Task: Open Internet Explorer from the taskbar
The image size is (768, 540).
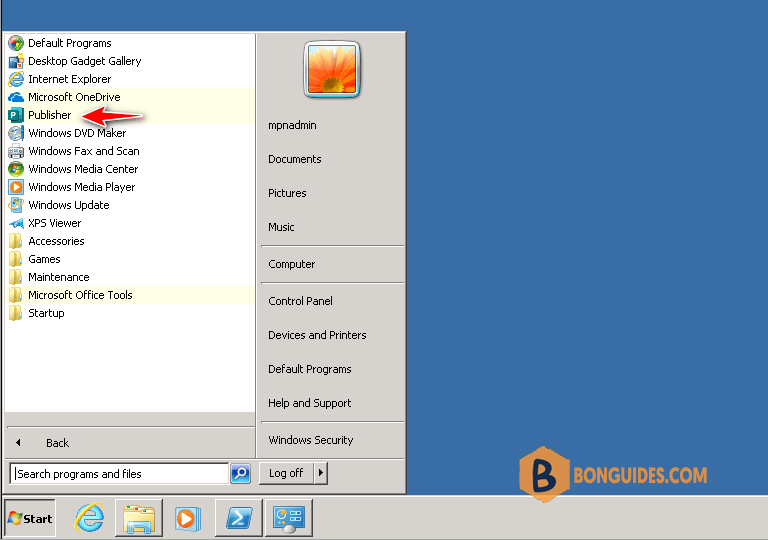Action: [x=89, y=517]
